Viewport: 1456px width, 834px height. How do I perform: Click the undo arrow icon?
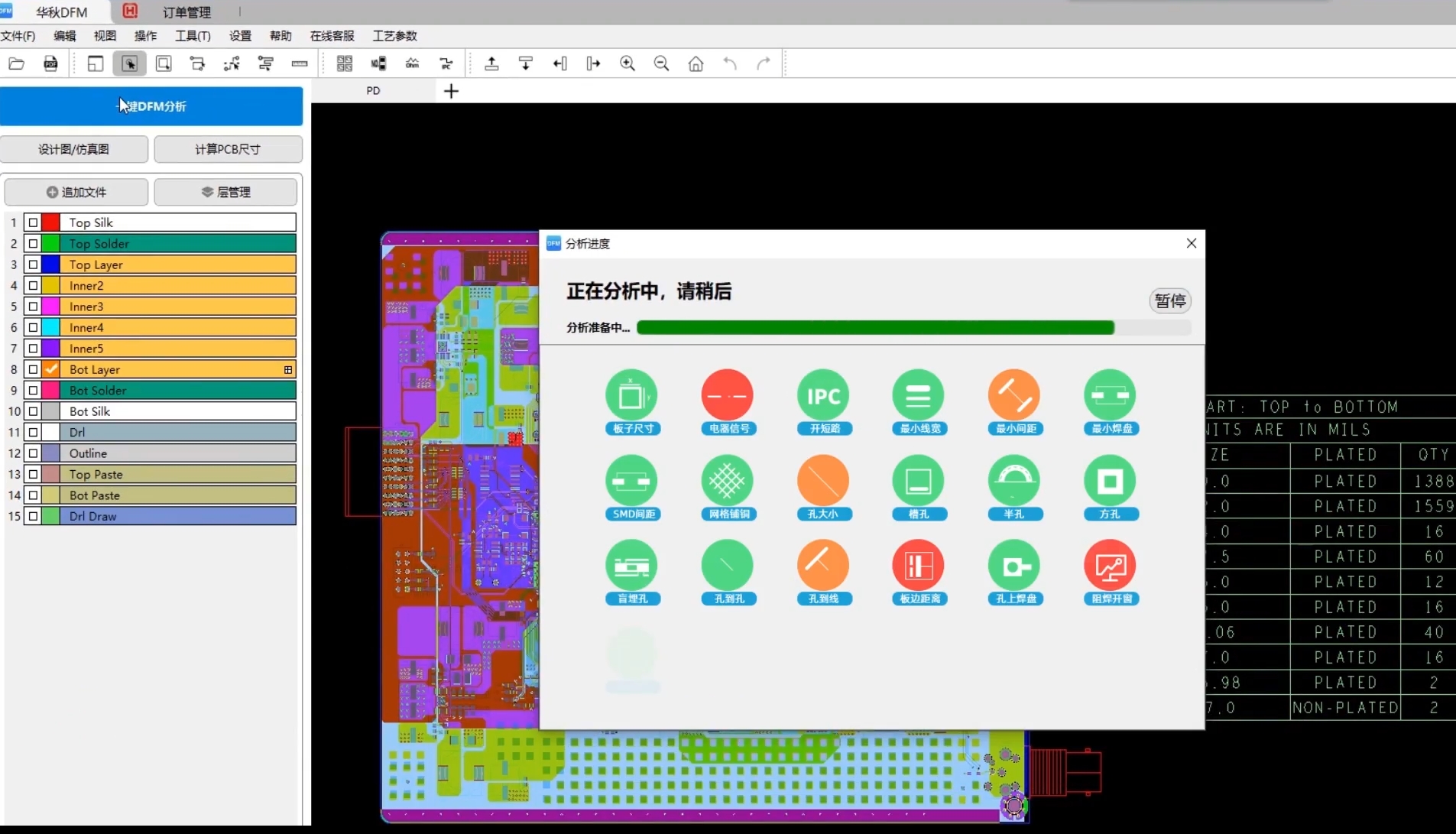pyautogui.click(x=730, y=63)
